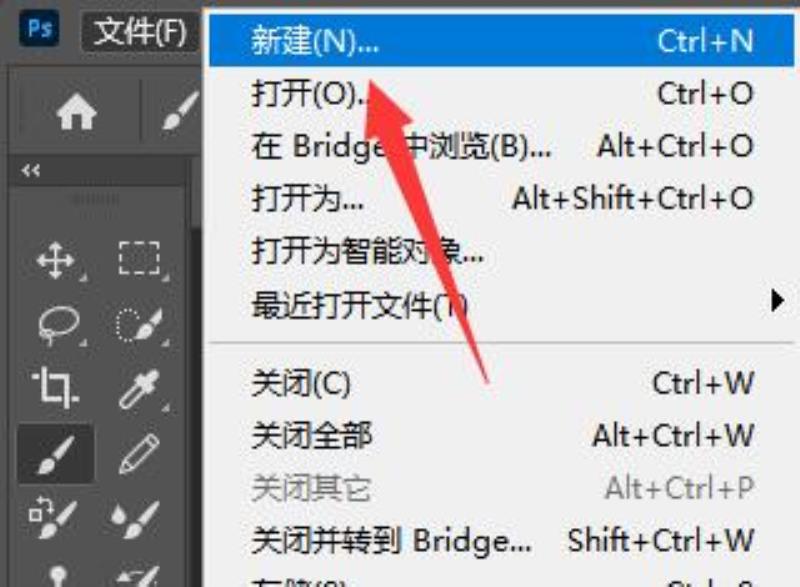The width and height of the screenshot is (800, 587).
Task: Collapse the toolbar with double-arrow chevrons
Action: 31,170
